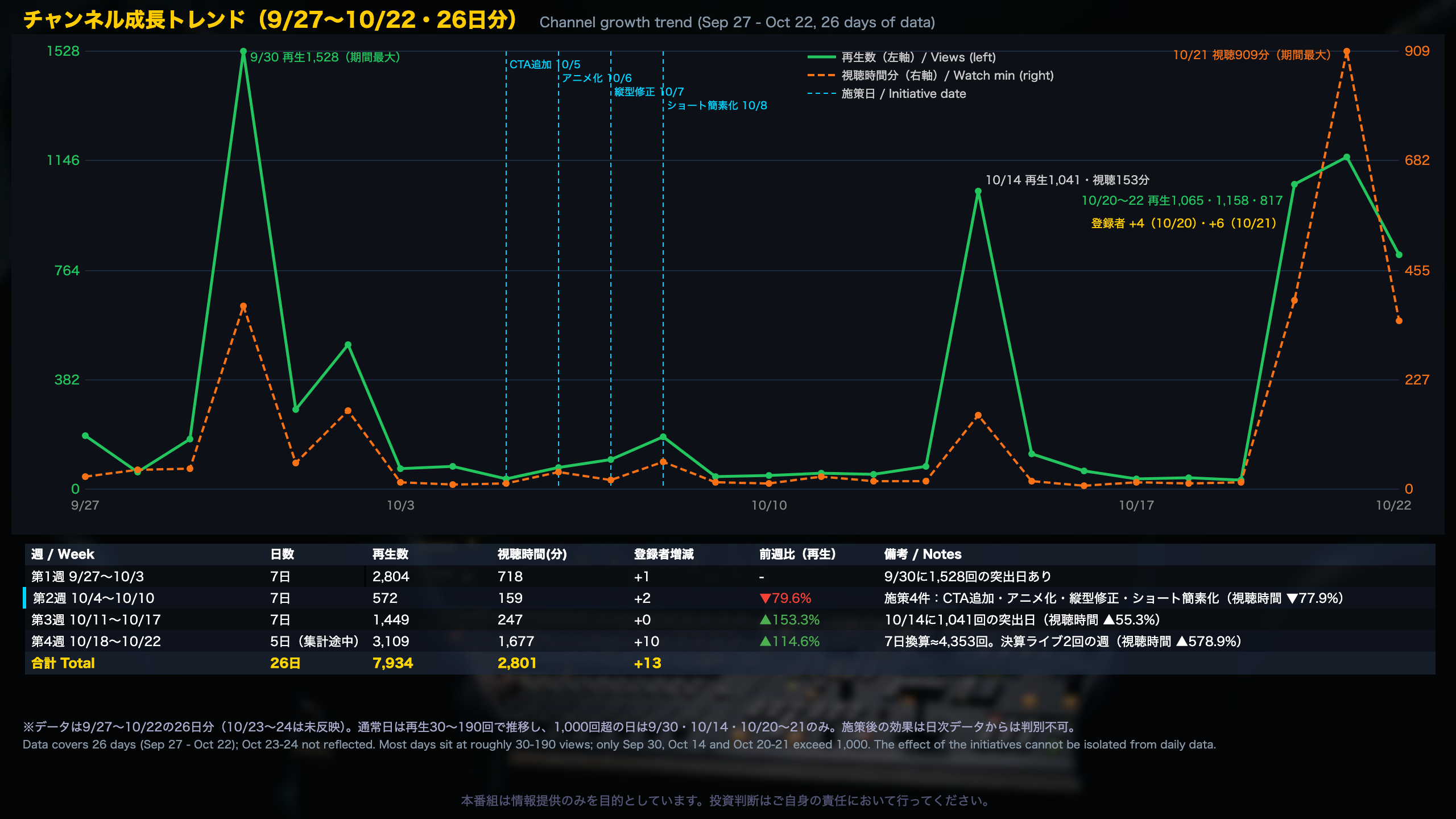Click the ▲114.6% week-over-week value
This screenshot has width=1456, height=819.
(789, 642)
